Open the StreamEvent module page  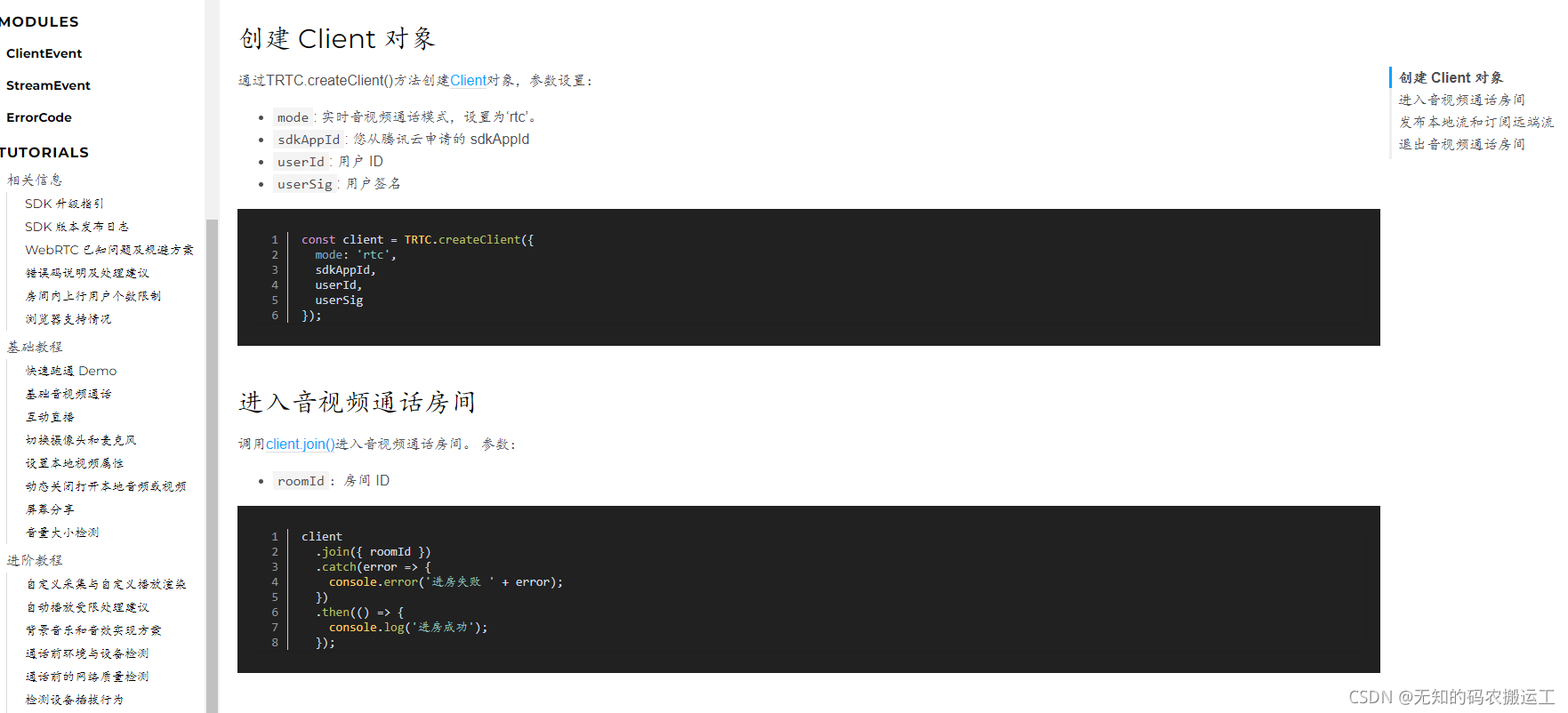coord(48,84)
